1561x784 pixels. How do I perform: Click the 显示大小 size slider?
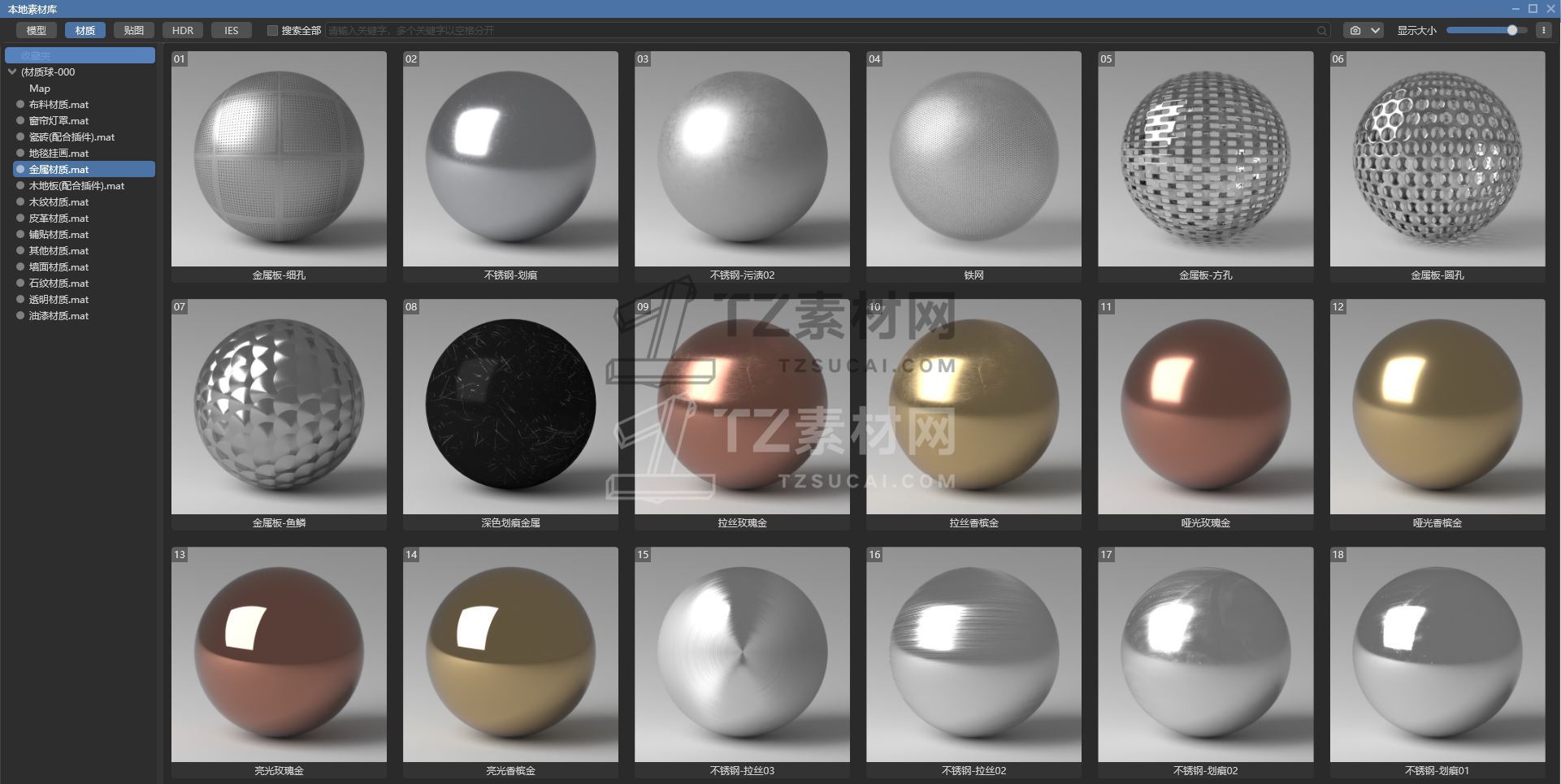(x=1486, y=30)
